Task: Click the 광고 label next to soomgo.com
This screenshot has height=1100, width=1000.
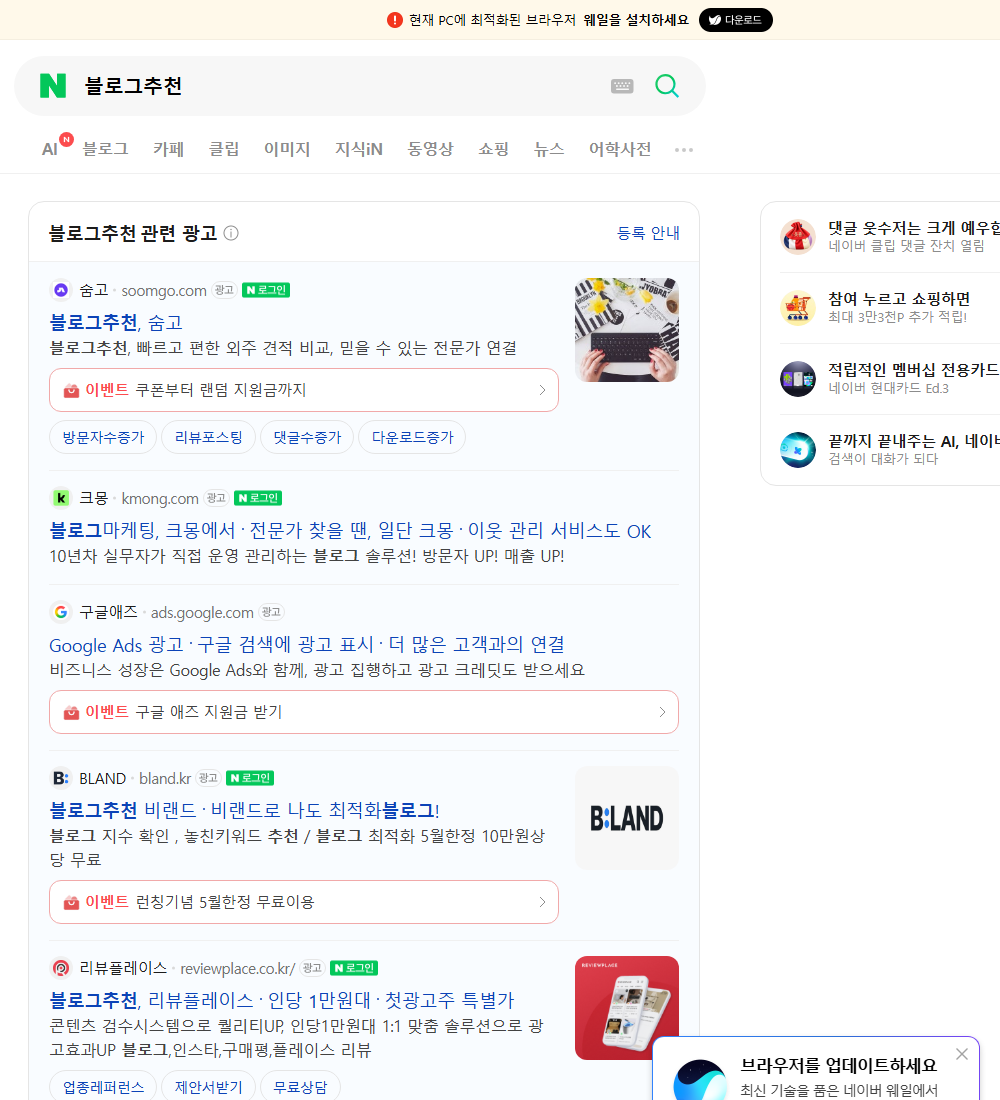Action: 224,290
